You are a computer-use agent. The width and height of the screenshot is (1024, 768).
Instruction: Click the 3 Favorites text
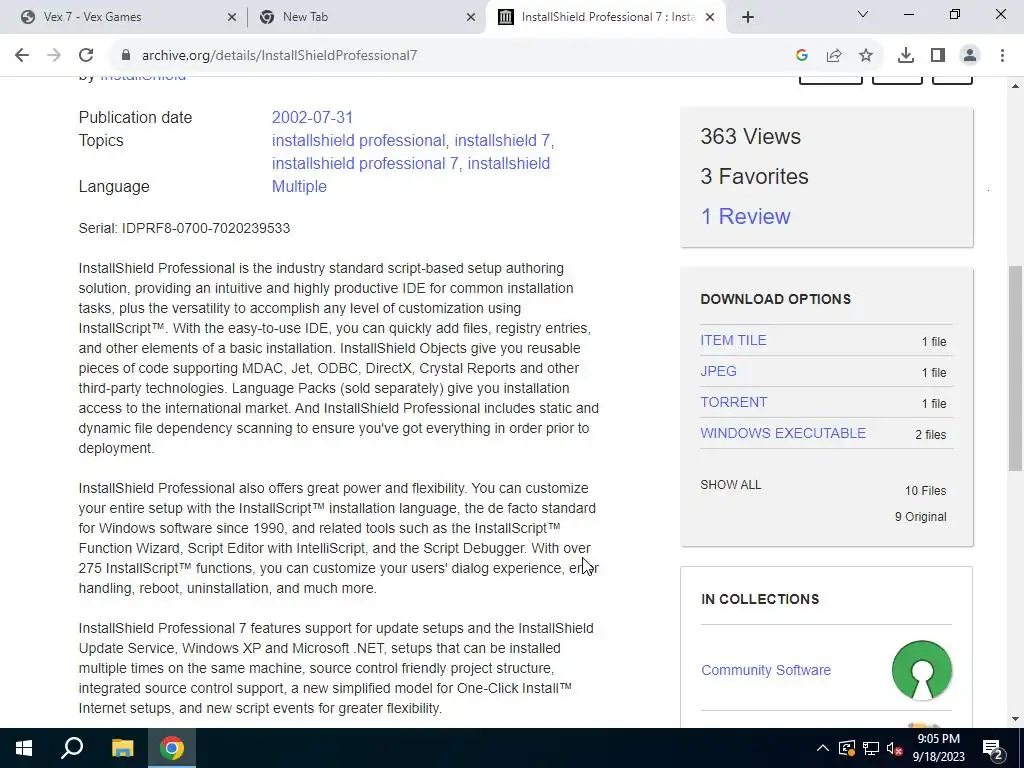click(754, 176)
